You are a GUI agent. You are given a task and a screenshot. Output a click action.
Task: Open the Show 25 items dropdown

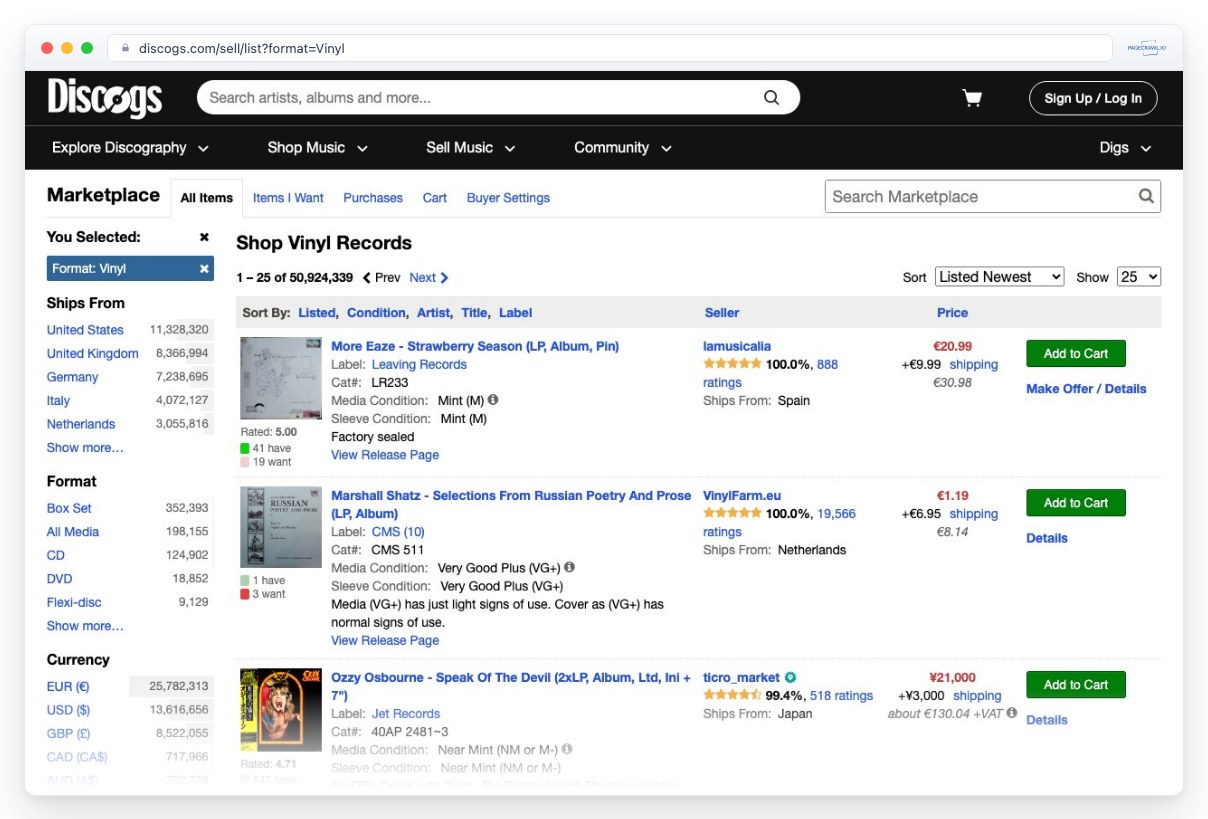(x=1139, y=277)
